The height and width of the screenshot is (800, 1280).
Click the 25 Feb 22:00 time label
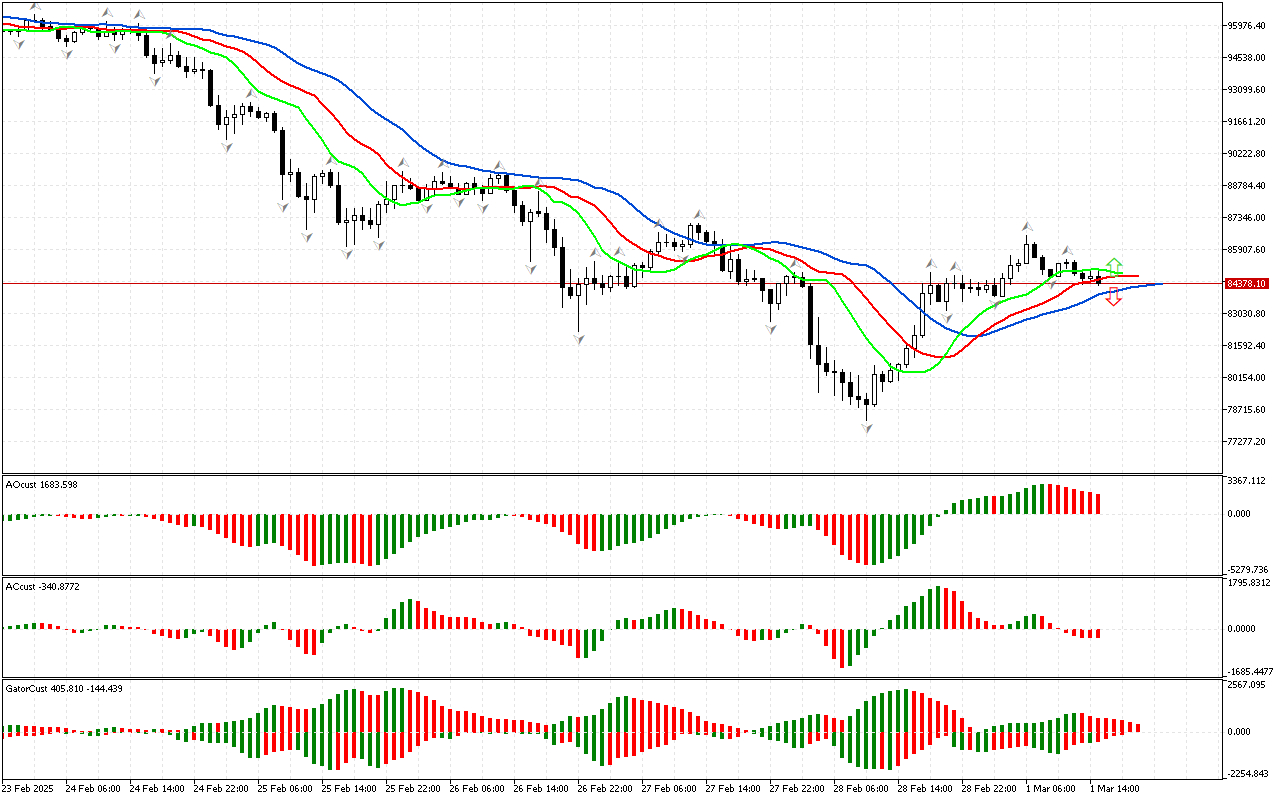(413, 789)
